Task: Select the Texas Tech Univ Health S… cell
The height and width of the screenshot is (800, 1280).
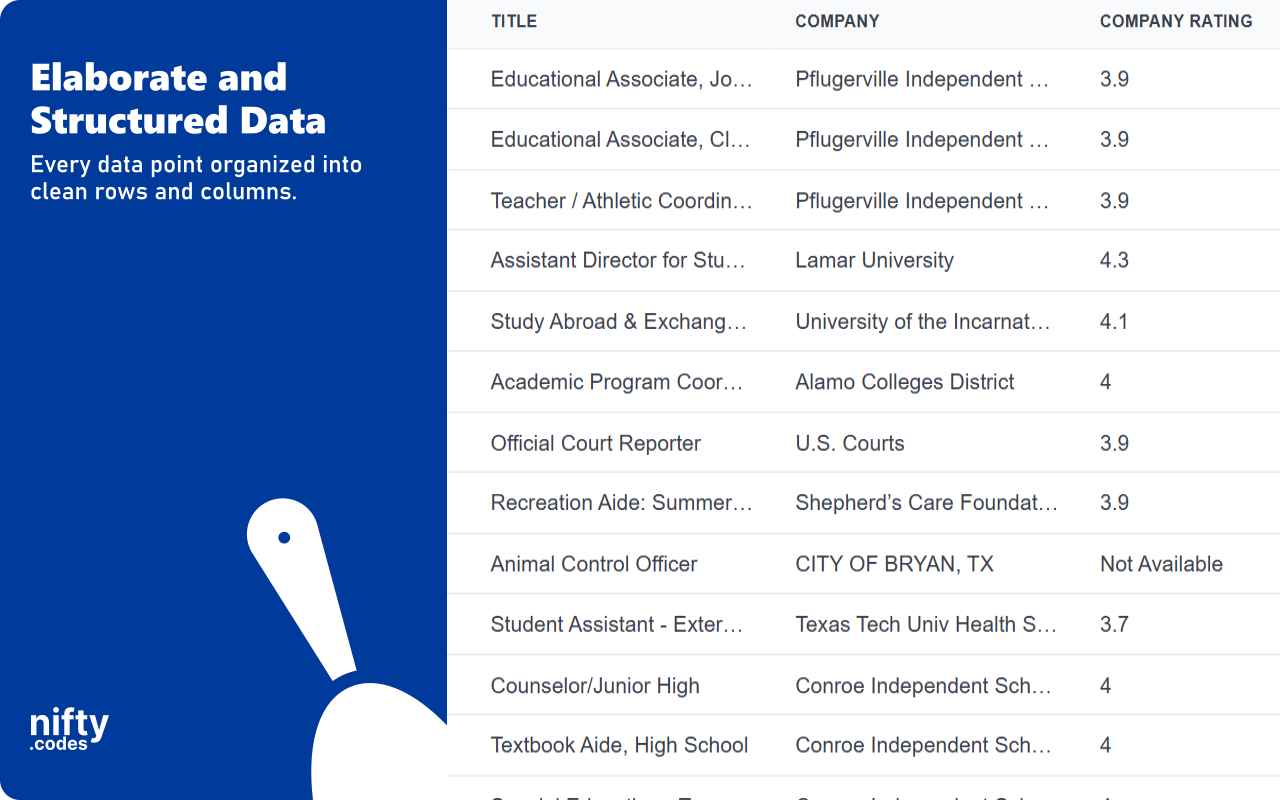Action: tap(926, 624)
